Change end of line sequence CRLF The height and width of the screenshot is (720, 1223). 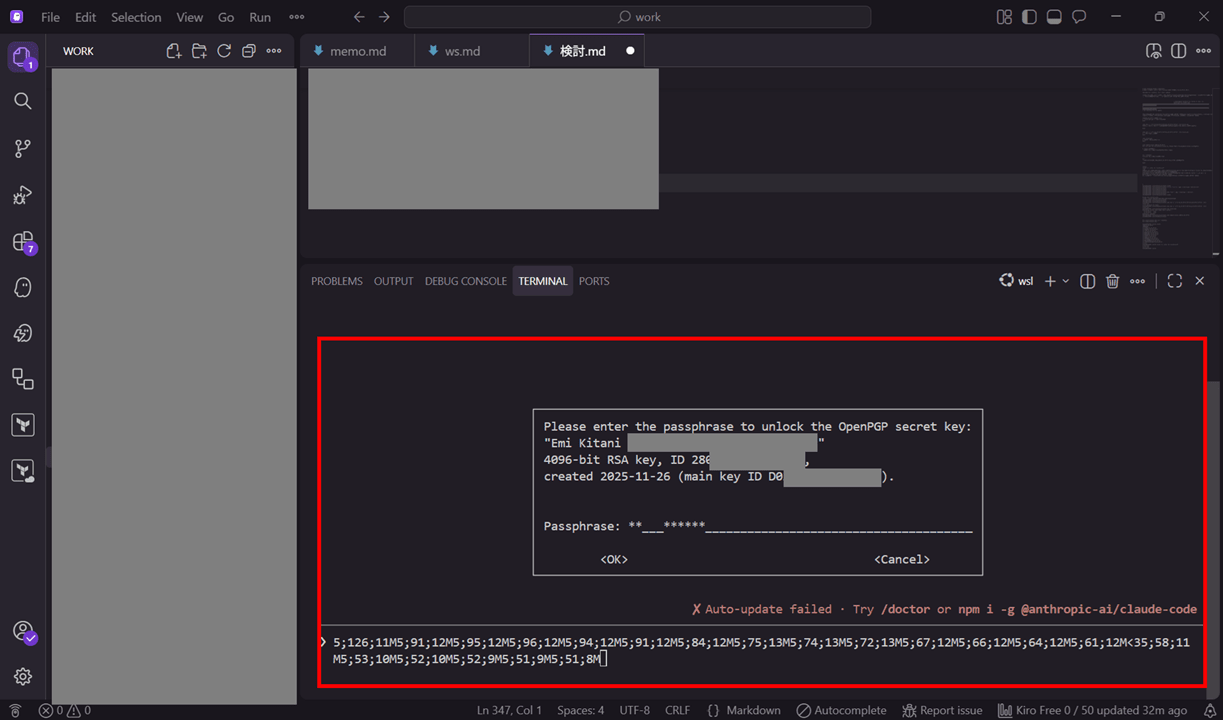point(677,710)
